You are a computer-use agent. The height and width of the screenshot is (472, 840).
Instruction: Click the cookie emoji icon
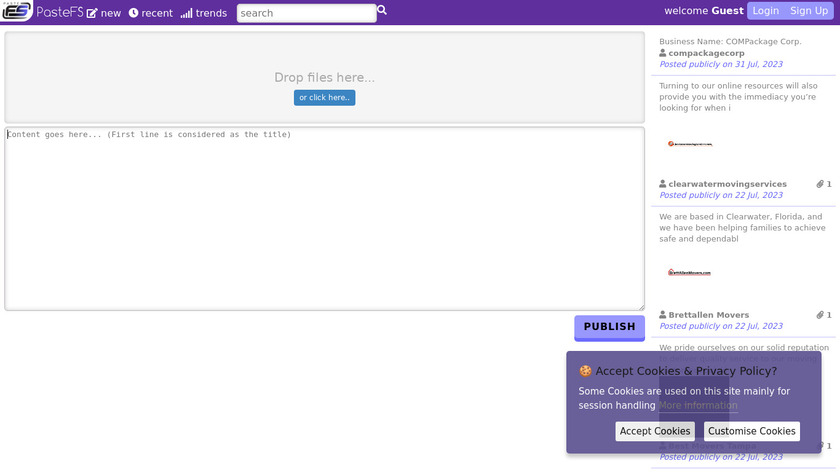[x=585, y=371]
